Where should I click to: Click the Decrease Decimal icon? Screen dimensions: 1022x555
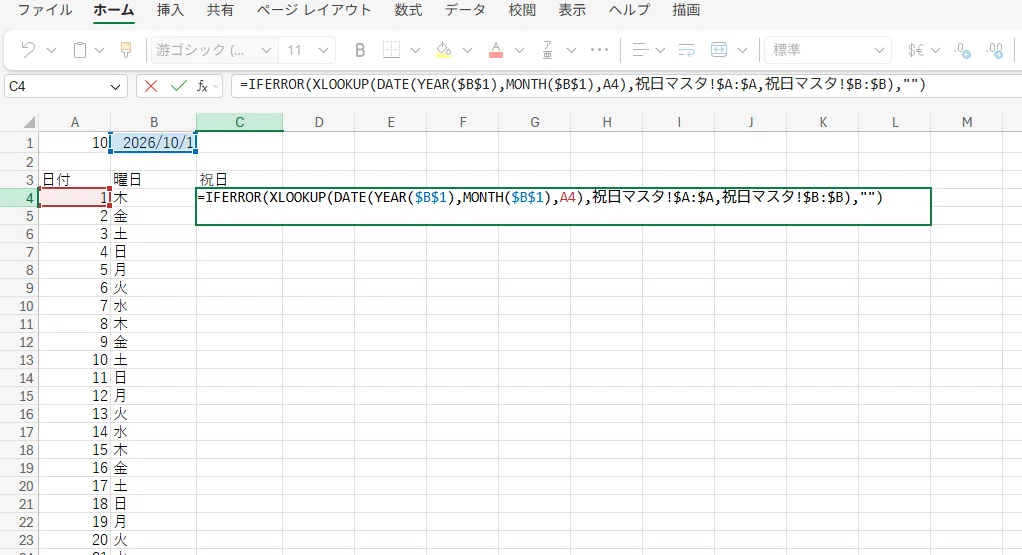click(x=995, y=50)
